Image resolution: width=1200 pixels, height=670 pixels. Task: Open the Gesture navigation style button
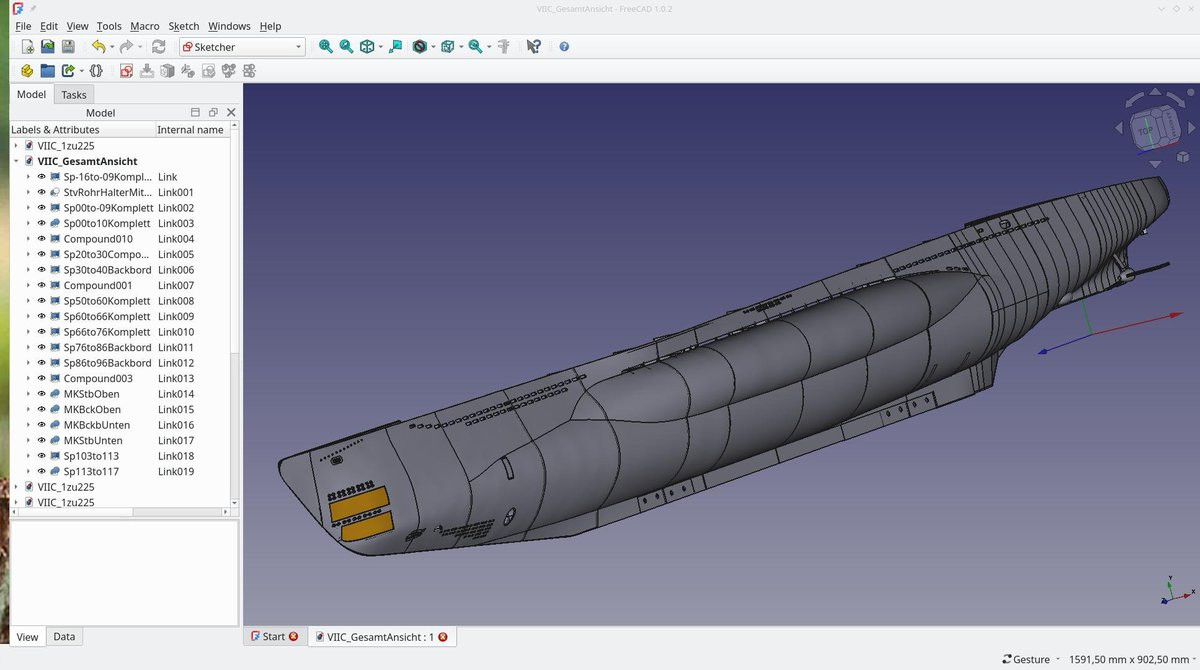click(x=1031, y=659)
